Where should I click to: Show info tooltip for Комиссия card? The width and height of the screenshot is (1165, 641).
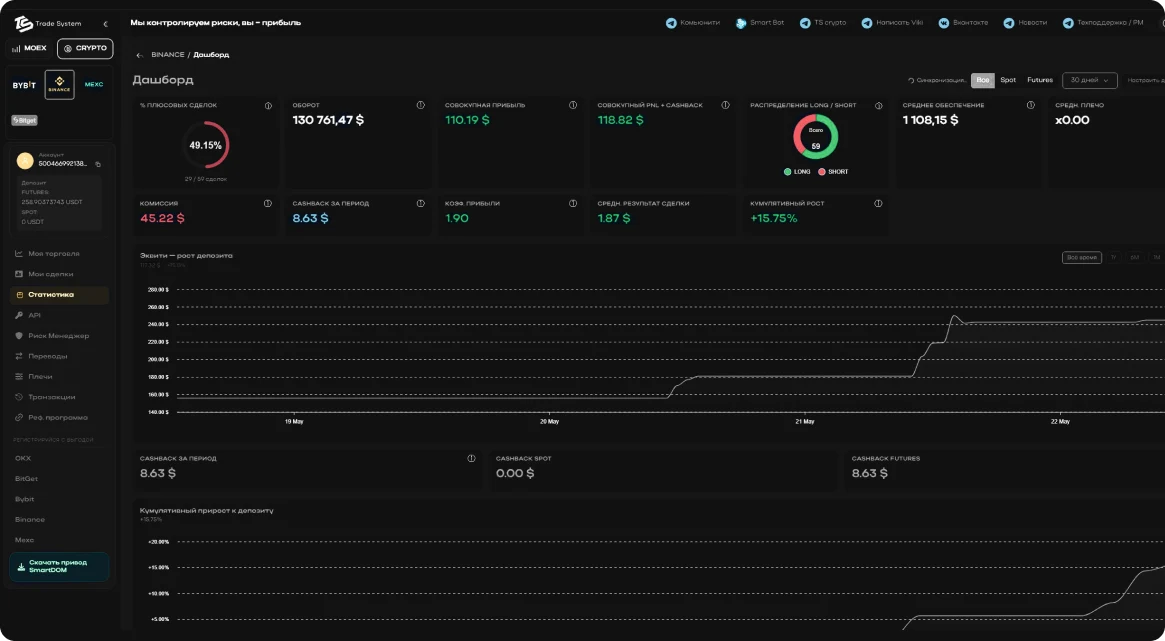[x=268, y=204]
